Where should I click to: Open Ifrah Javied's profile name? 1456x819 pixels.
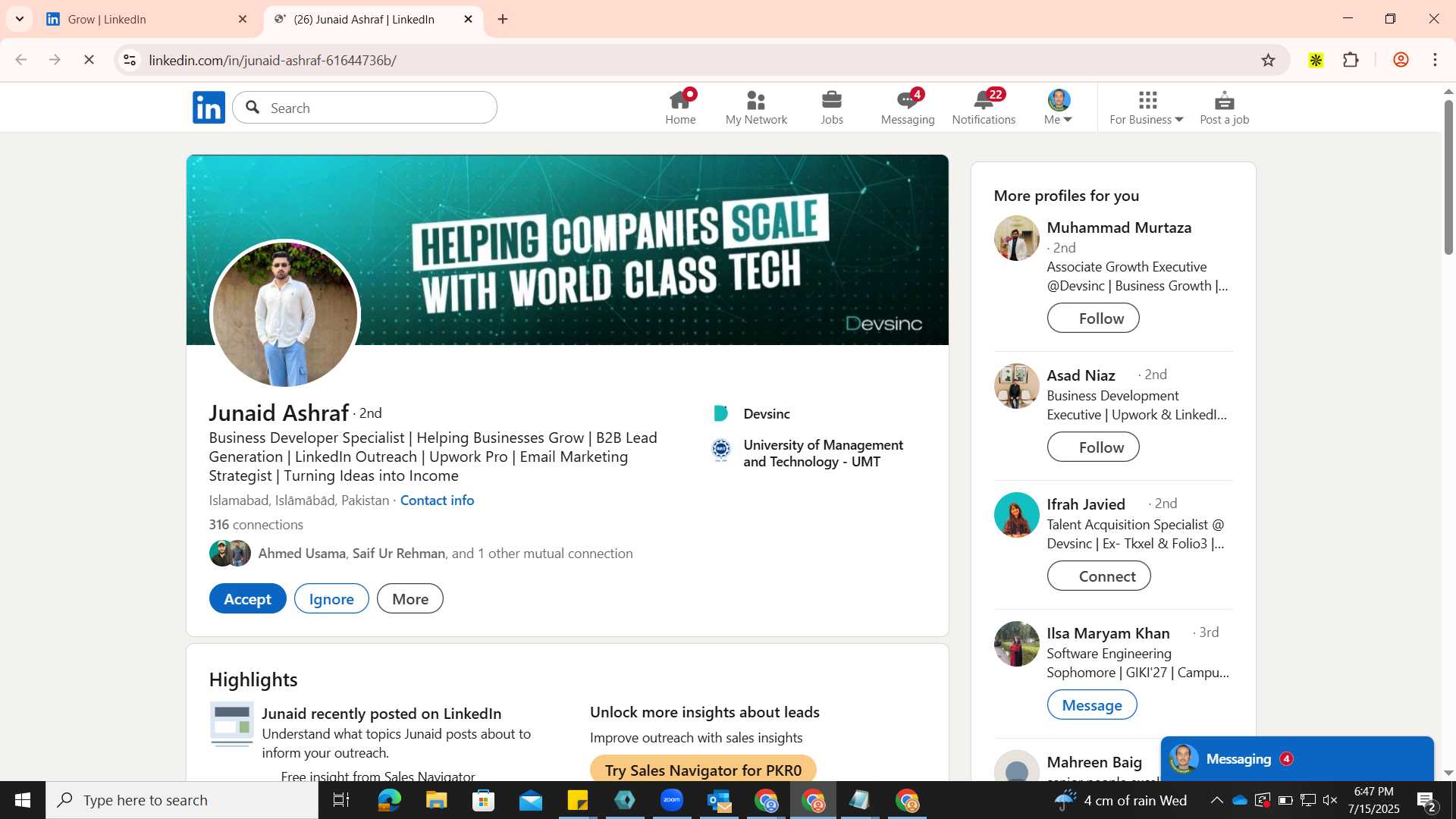coord(1086,504)
